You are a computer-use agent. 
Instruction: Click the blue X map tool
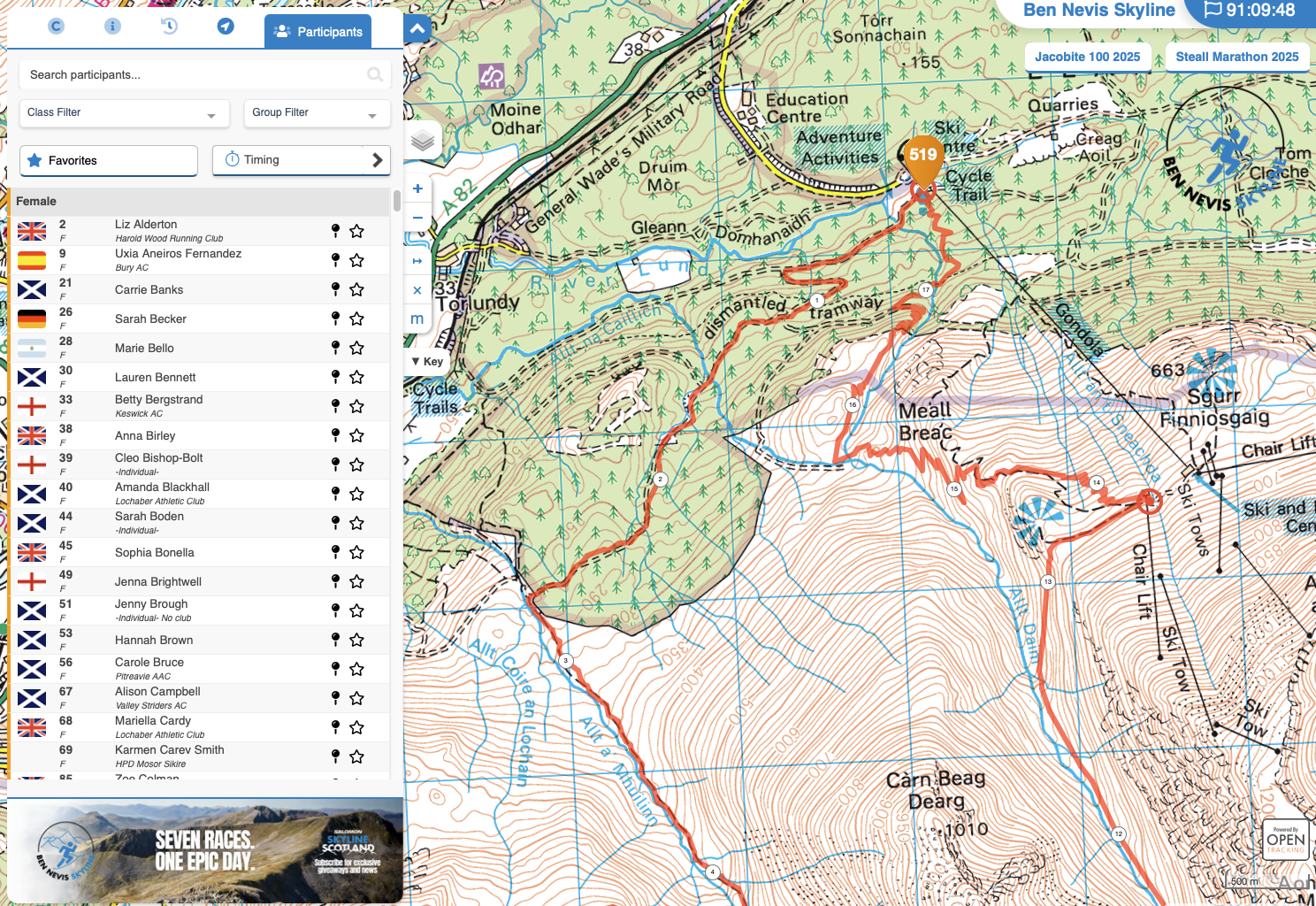(x=417, y=290)
